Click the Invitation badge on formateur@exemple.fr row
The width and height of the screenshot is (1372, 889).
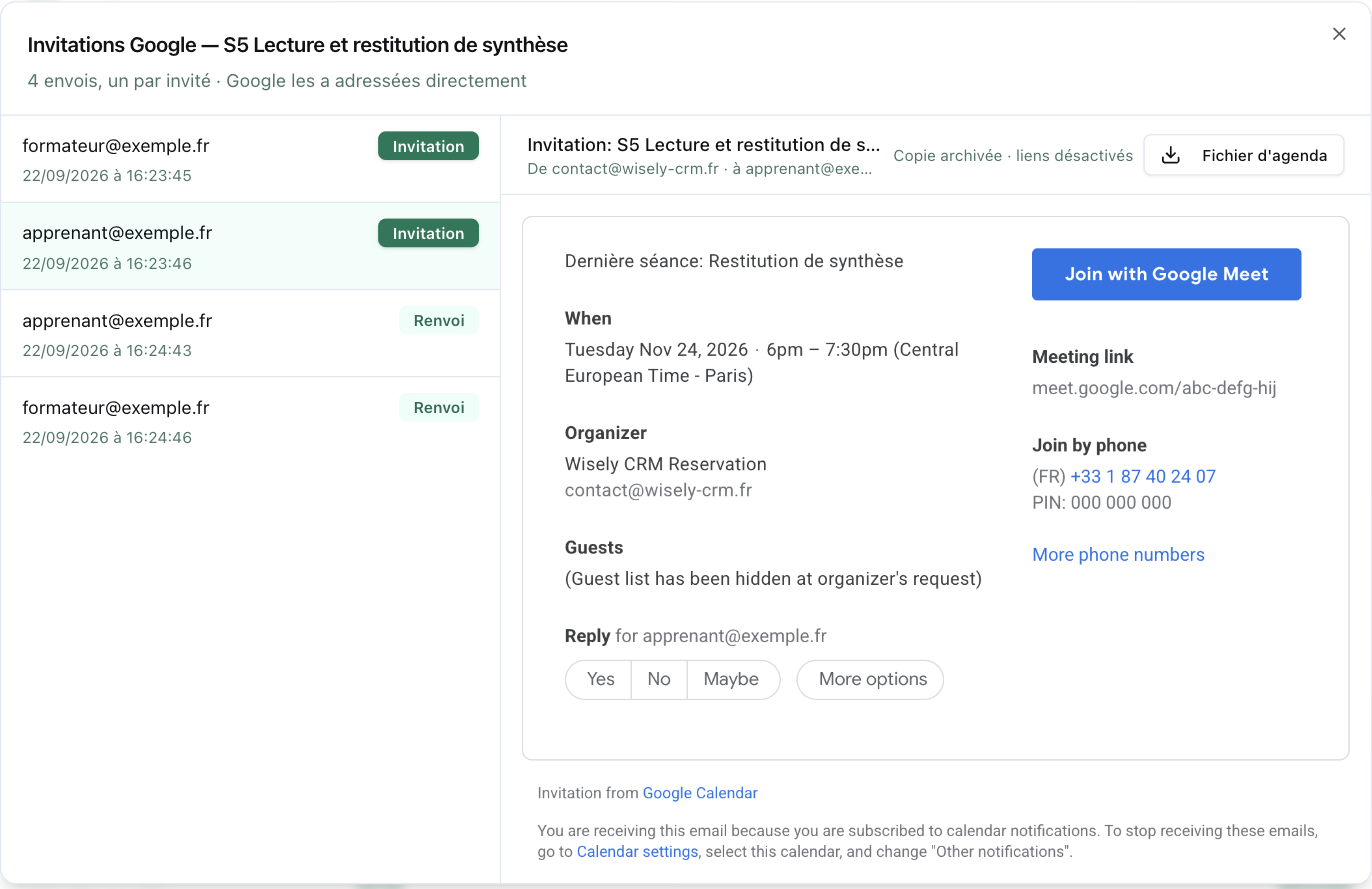point(428,146)
